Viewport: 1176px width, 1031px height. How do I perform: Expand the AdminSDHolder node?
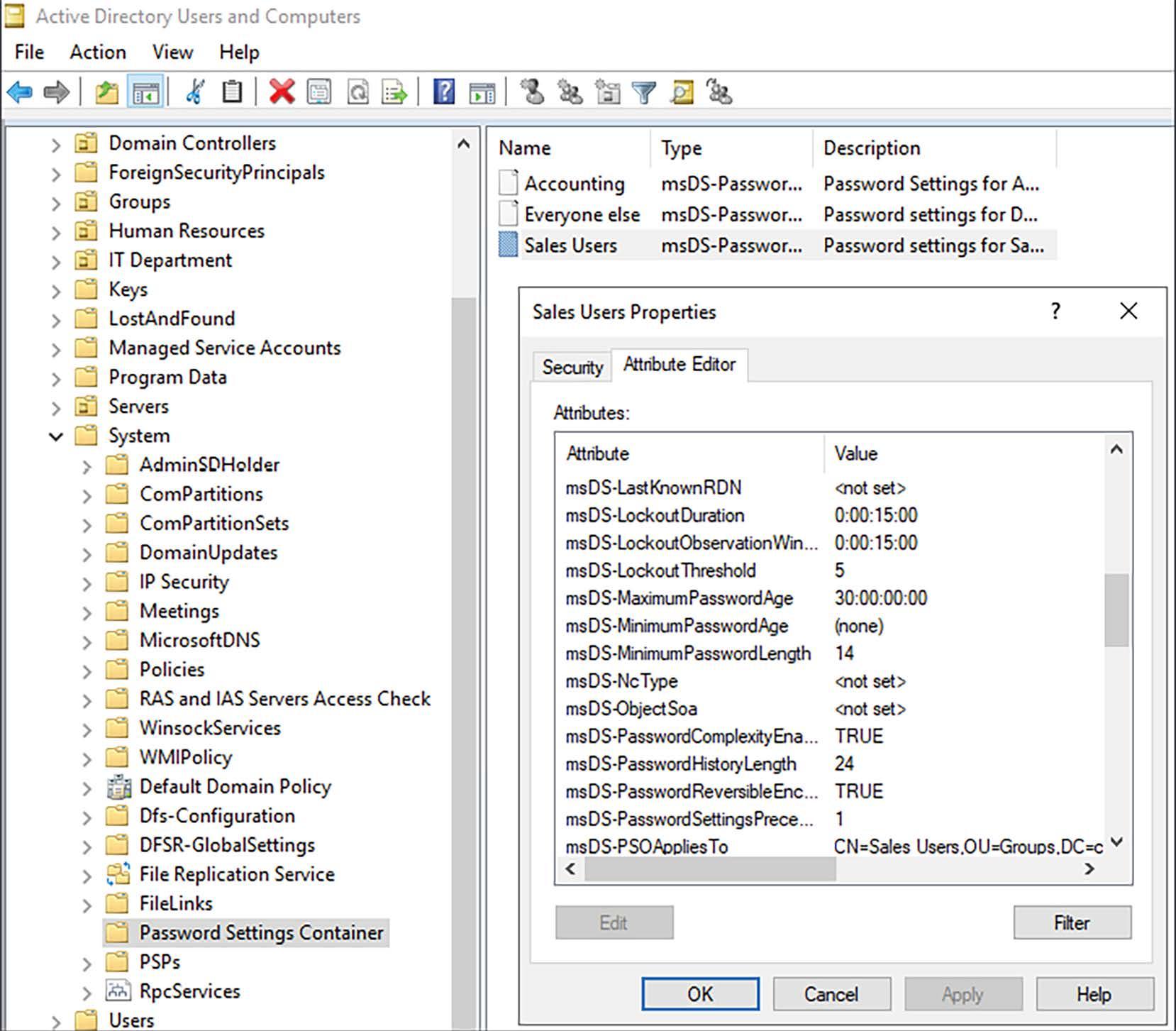tap(87, 466)
